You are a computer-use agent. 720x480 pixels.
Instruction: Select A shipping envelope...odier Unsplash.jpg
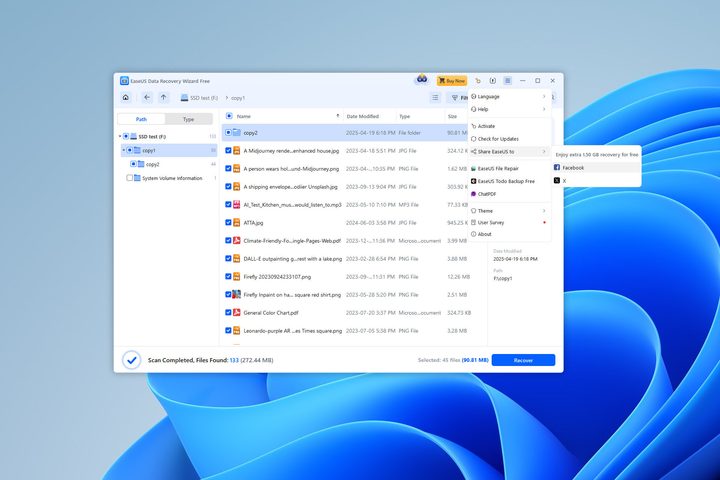click(290, 187)
